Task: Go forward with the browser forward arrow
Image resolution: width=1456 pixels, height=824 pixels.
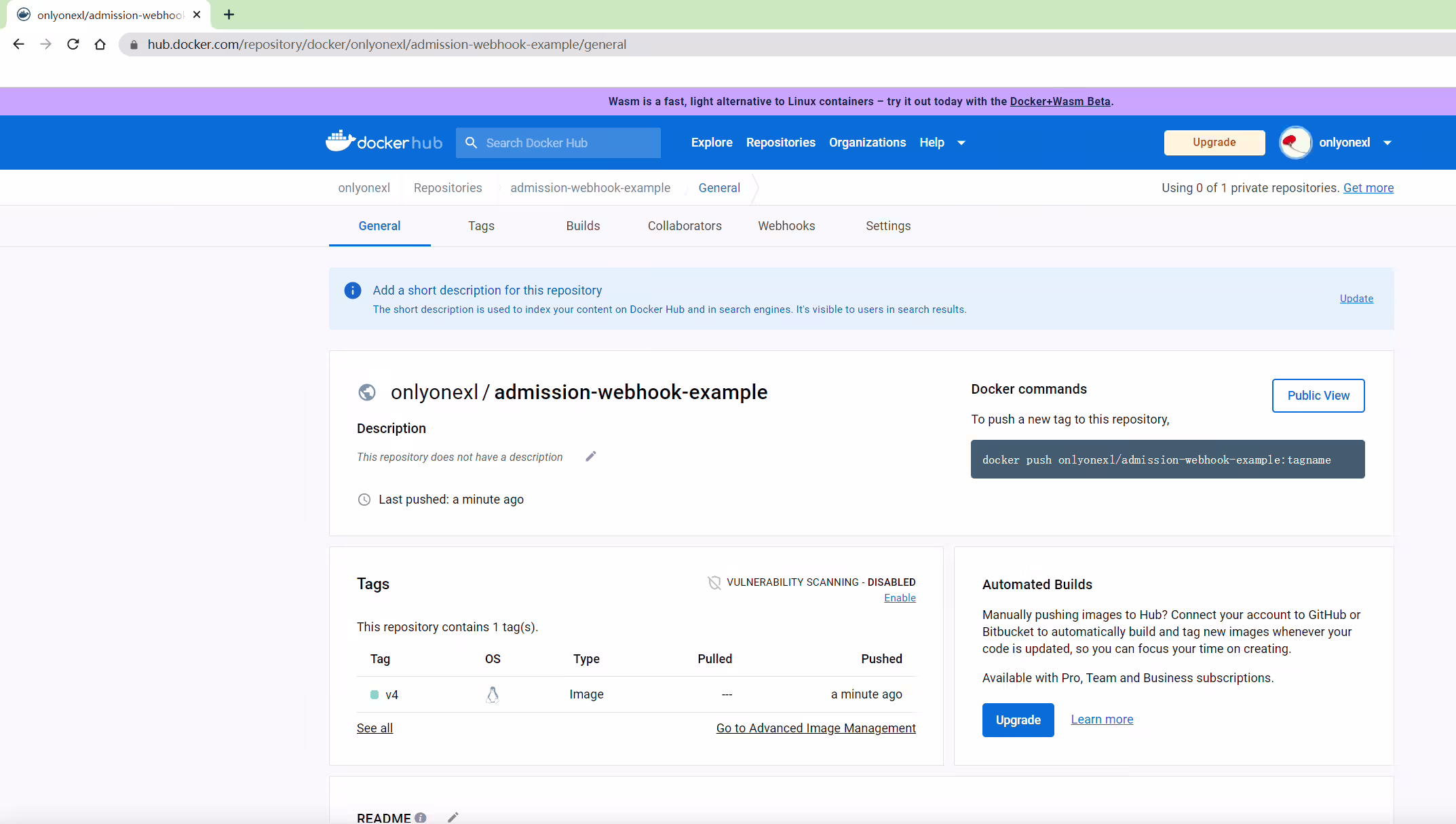Action: pos(45,44)
